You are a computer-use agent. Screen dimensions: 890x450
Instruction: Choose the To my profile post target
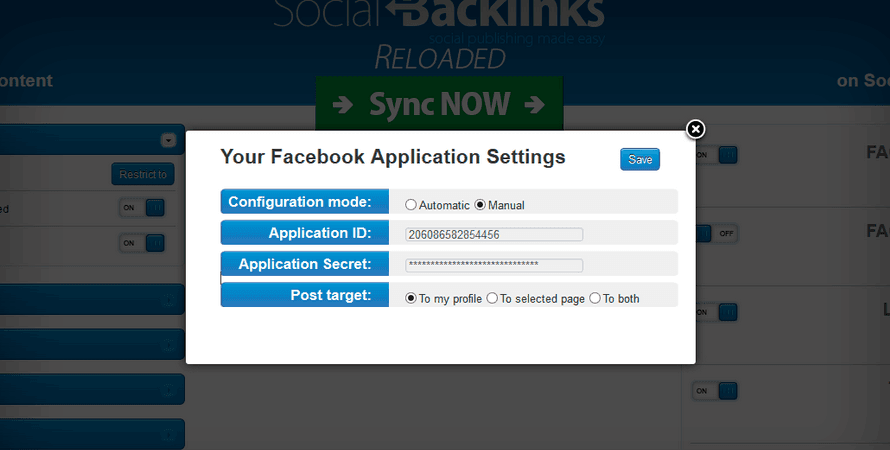pyautogui.click(x=411, y=298)
